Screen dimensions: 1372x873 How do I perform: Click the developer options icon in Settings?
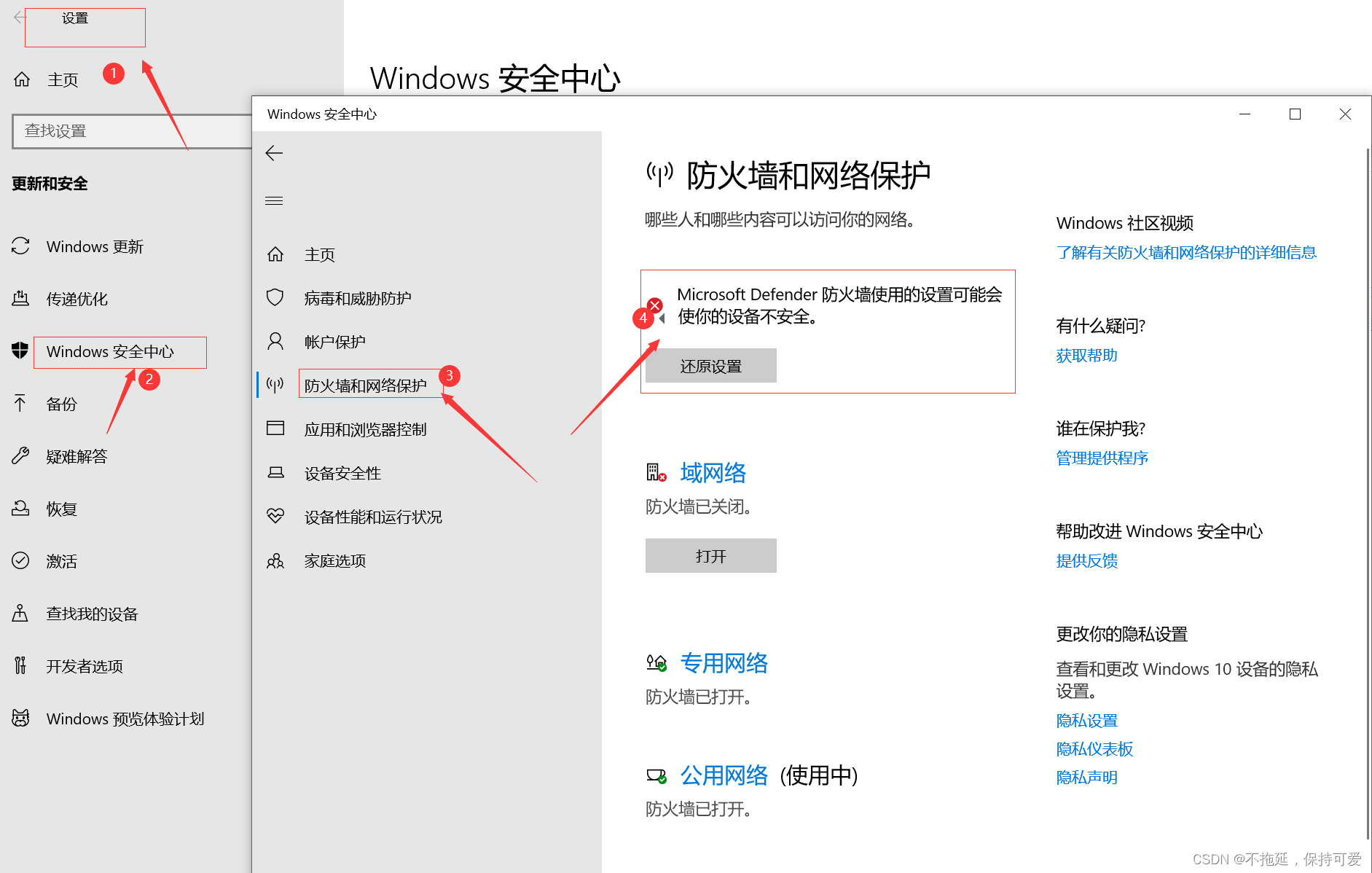20,665
